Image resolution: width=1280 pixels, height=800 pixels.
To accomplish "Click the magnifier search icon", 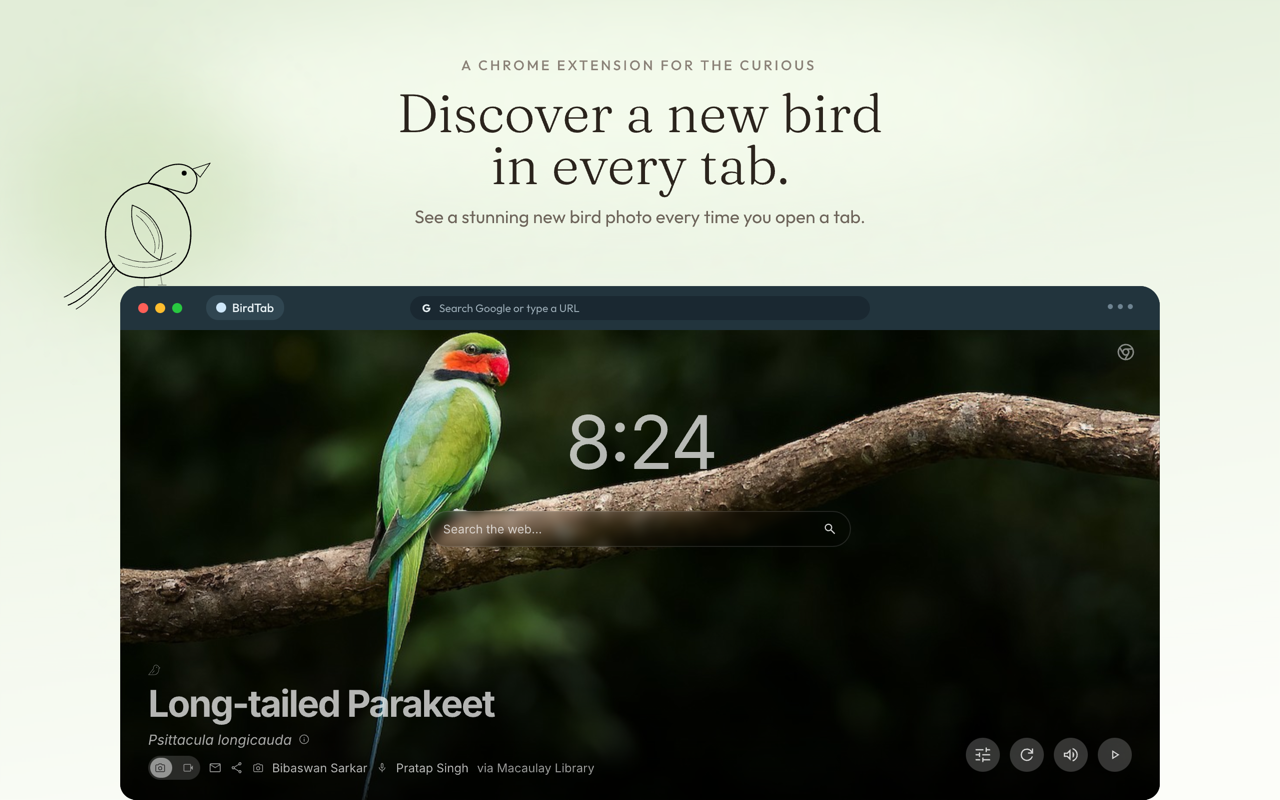I will [x=829, y=529].
